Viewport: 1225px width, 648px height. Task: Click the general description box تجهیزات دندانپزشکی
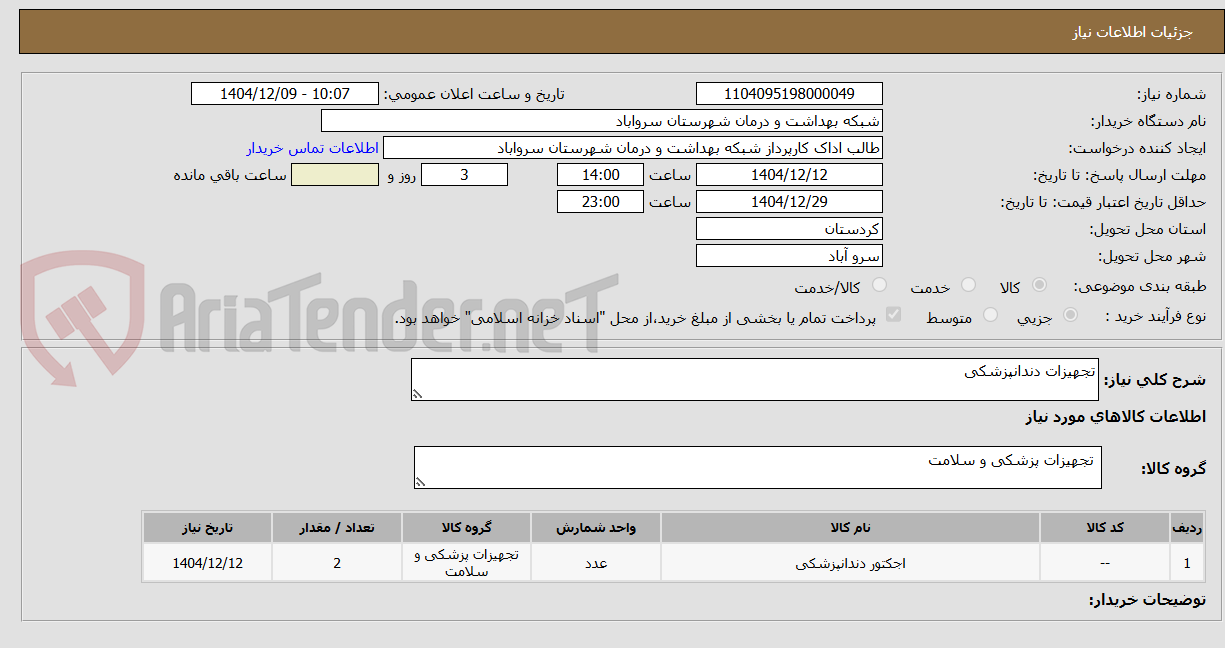755,380
